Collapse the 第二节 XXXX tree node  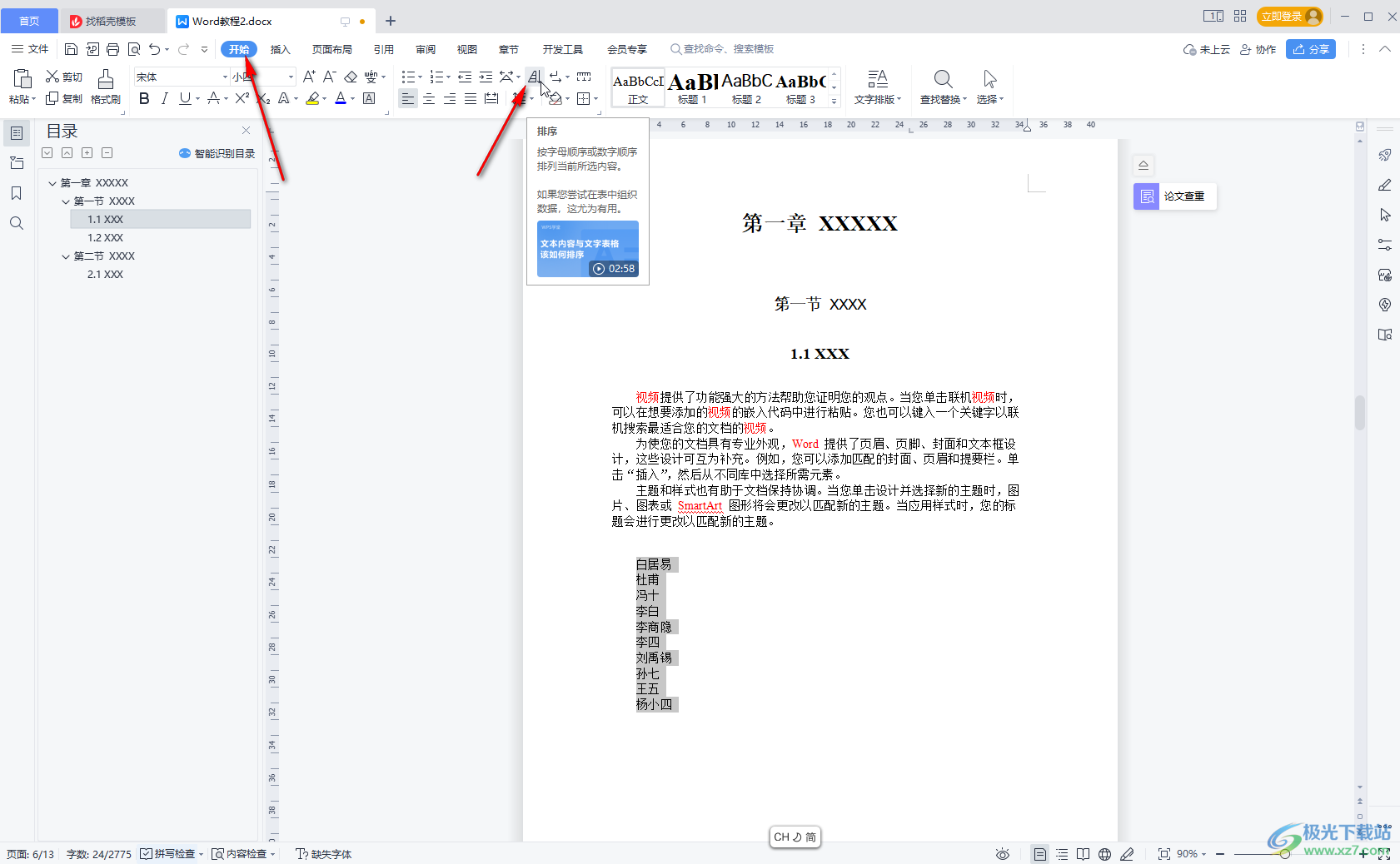66,256
